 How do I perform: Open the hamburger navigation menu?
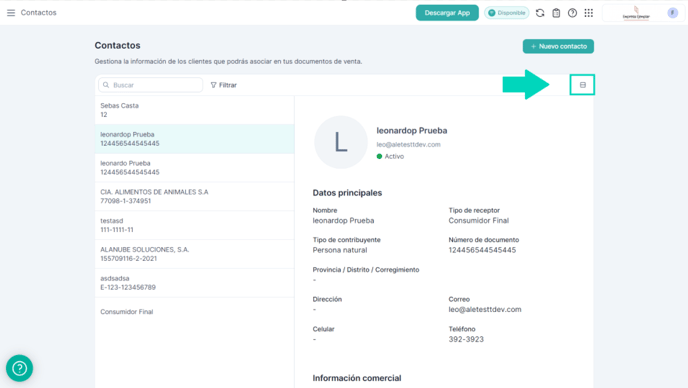11,13
